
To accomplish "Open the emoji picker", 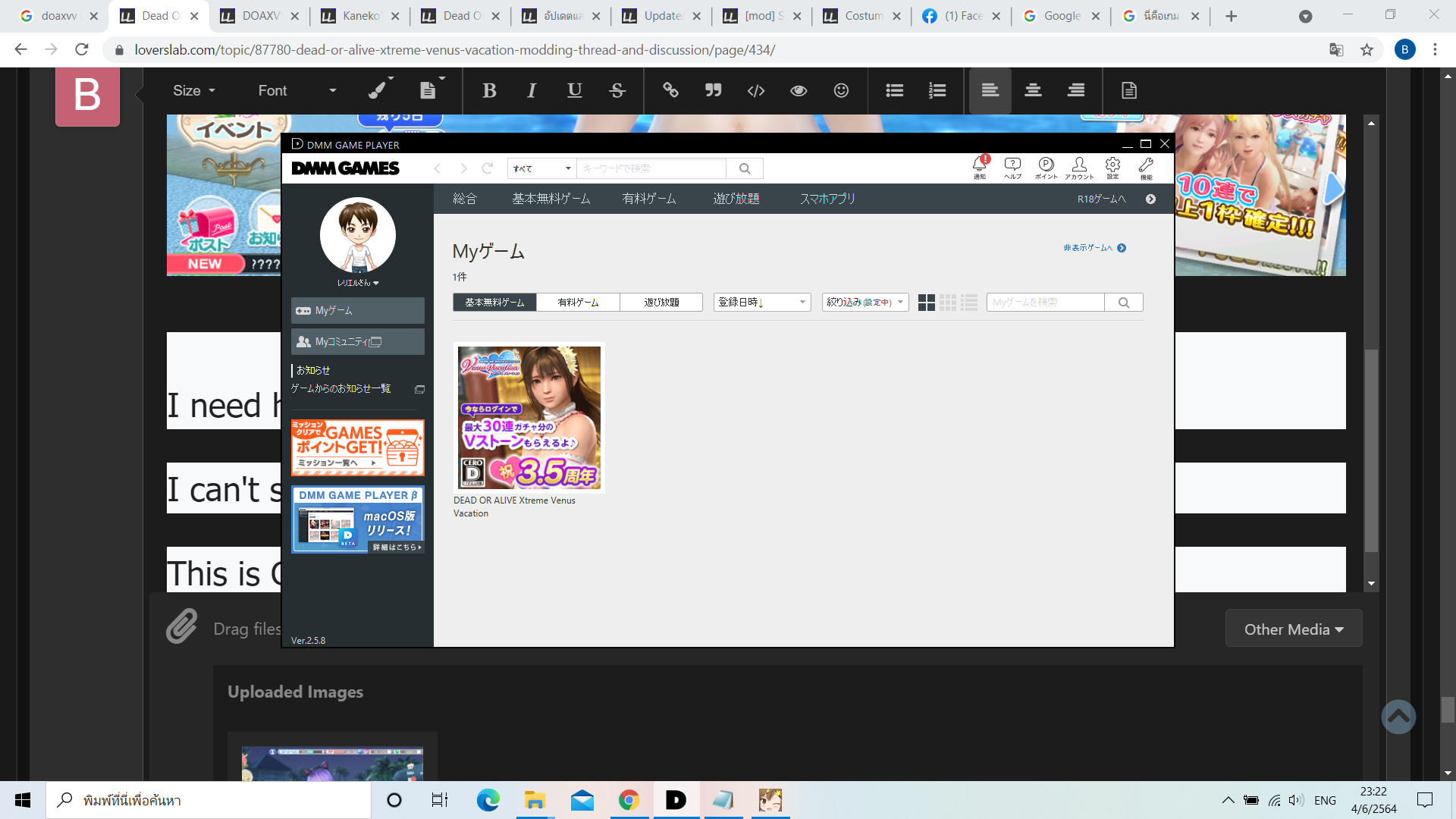I will click(x=841, y=91).
